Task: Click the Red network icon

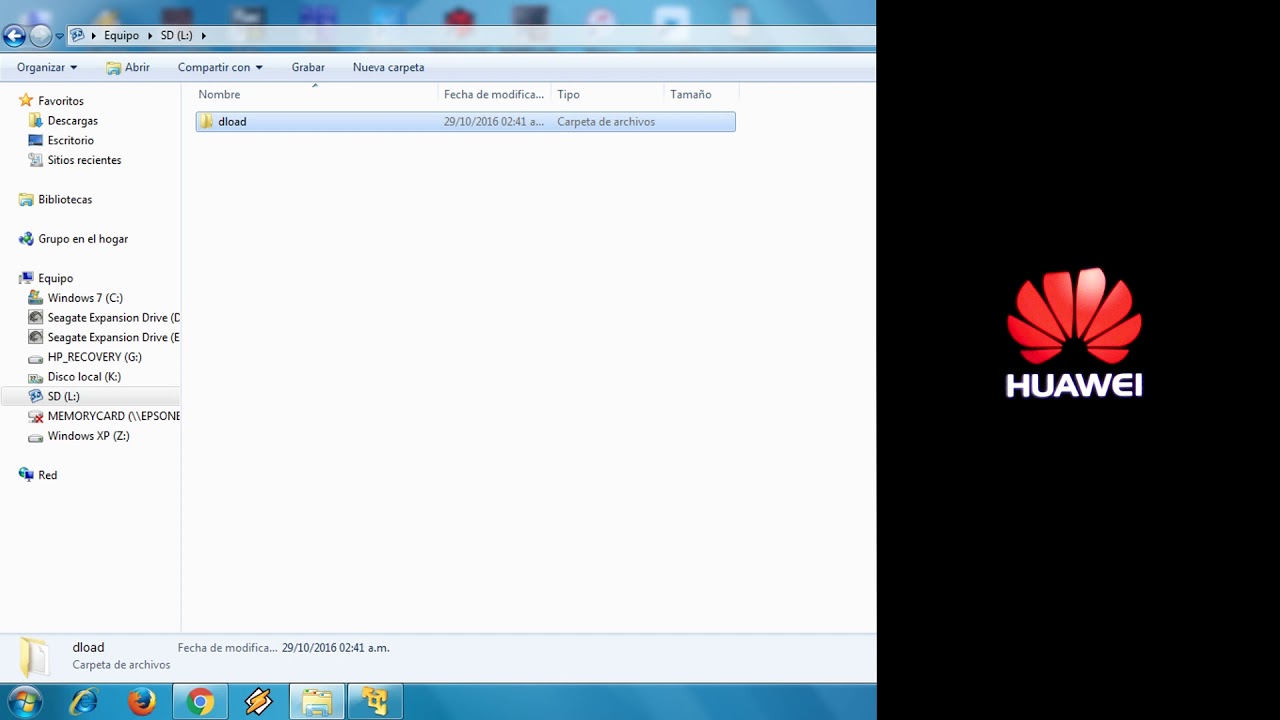Action: pyautogui.click(x=26, y=475)
